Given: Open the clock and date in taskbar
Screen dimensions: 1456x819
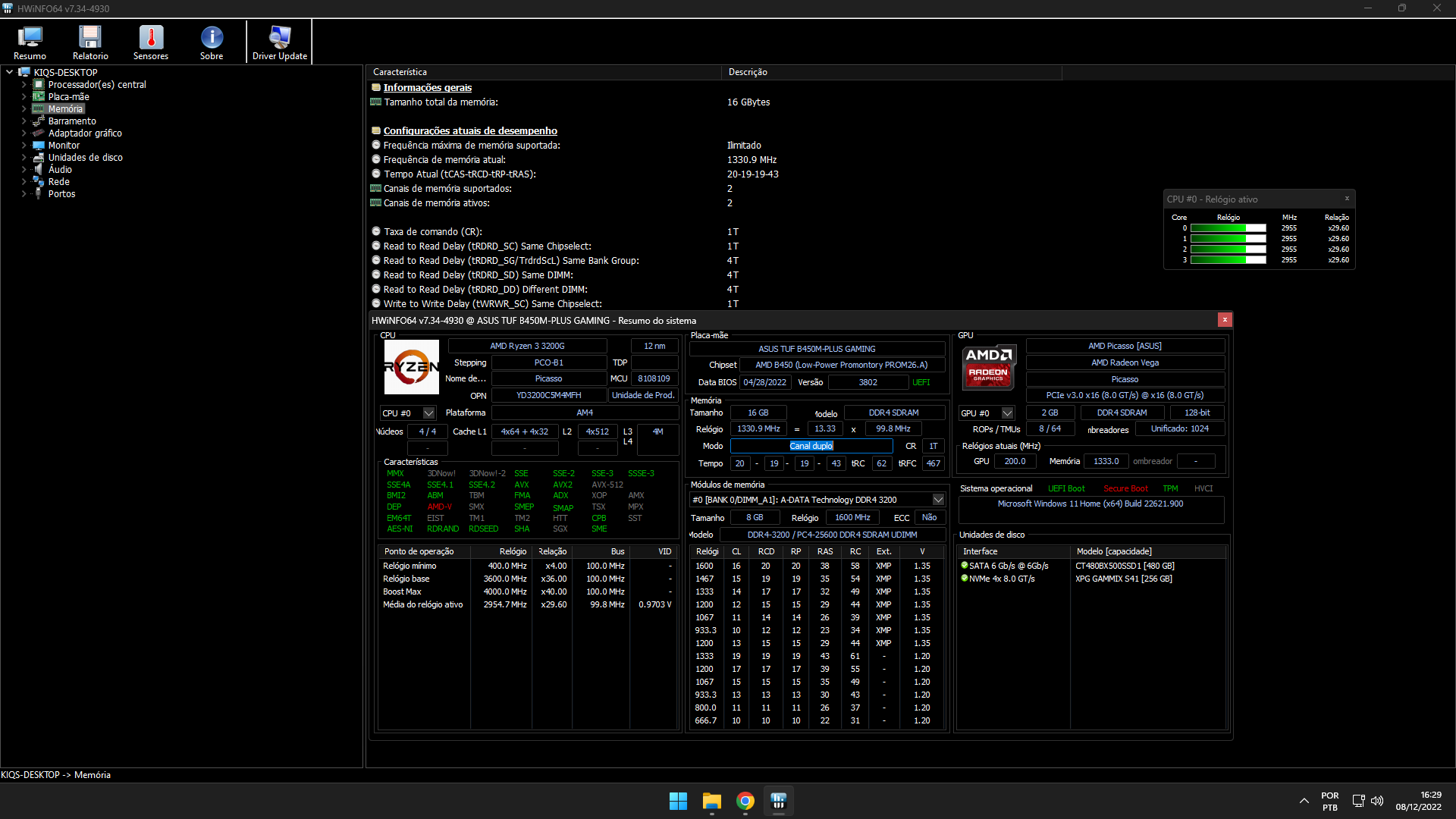Looking at the screenshot, I should (1418, 801).
